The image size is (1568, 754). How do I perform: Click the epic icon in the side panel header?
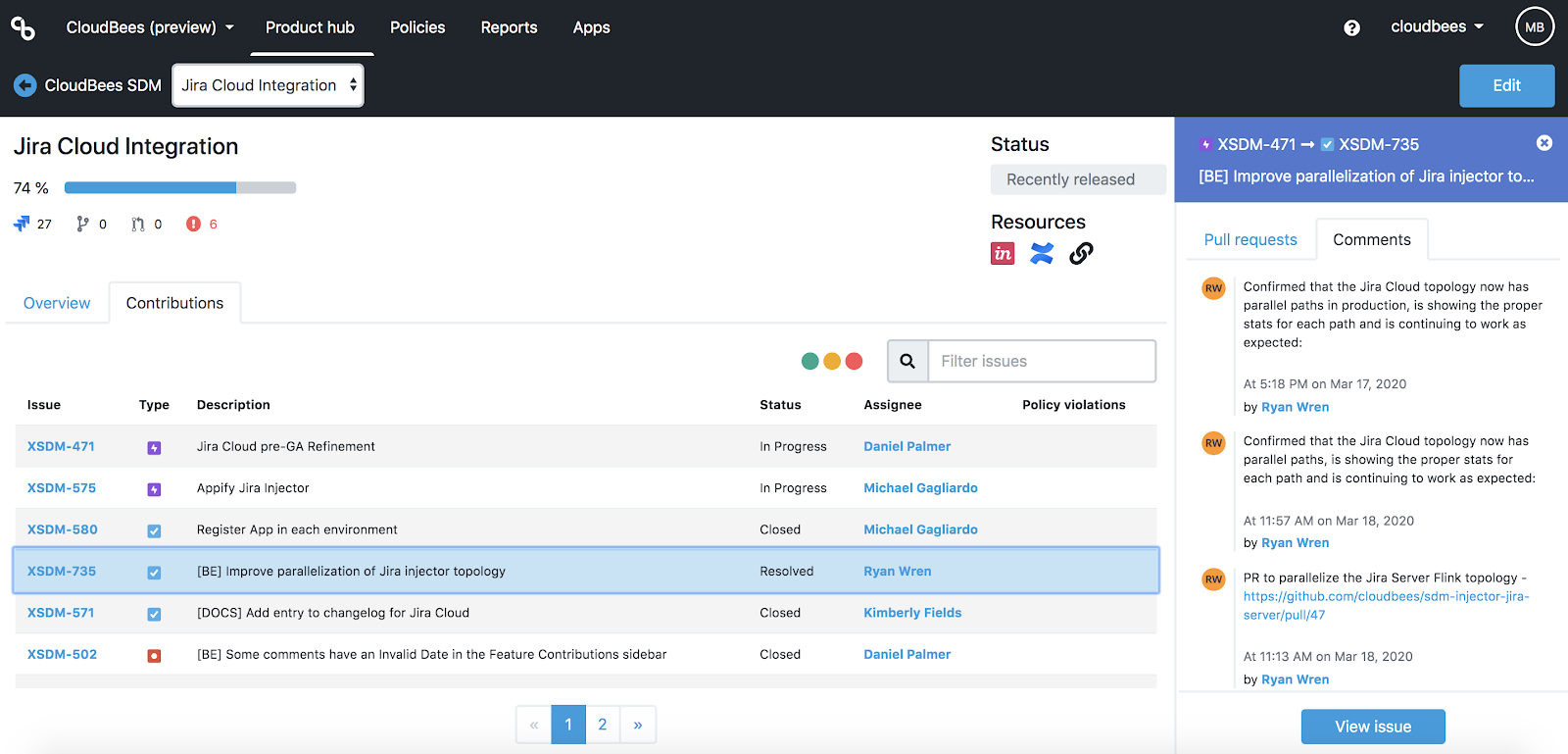pyautogui.click(x=1205, y=144)
